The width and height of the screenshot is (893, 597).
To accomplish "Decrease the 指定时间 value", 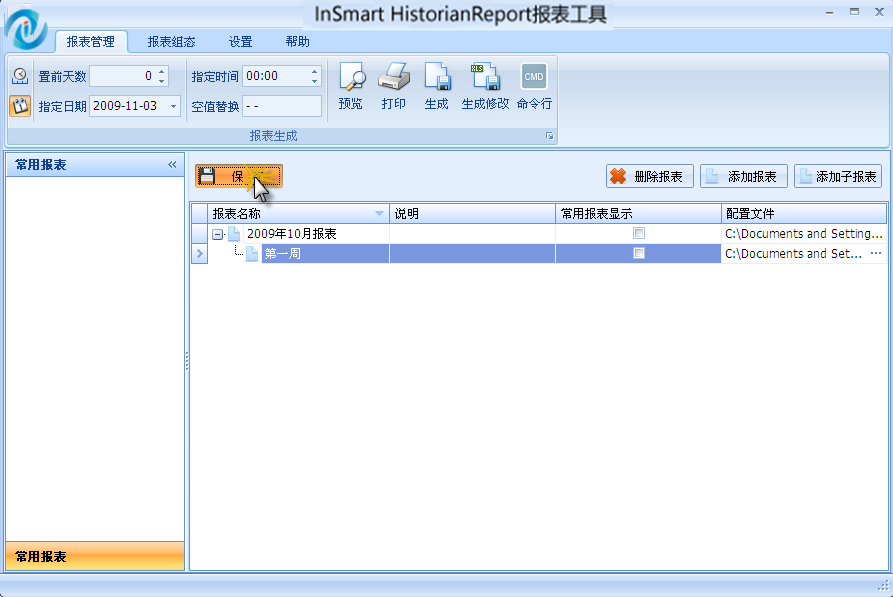I will (314, 81).
